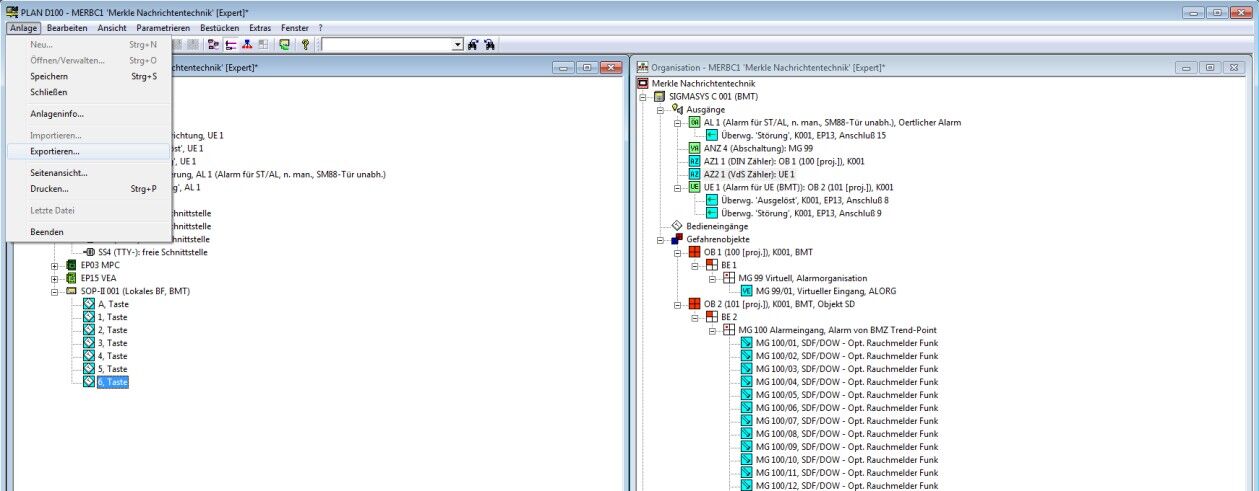1259x491 pixels.
Task: Collapse the Ausgänge tree node
Action: pos(661,109)
